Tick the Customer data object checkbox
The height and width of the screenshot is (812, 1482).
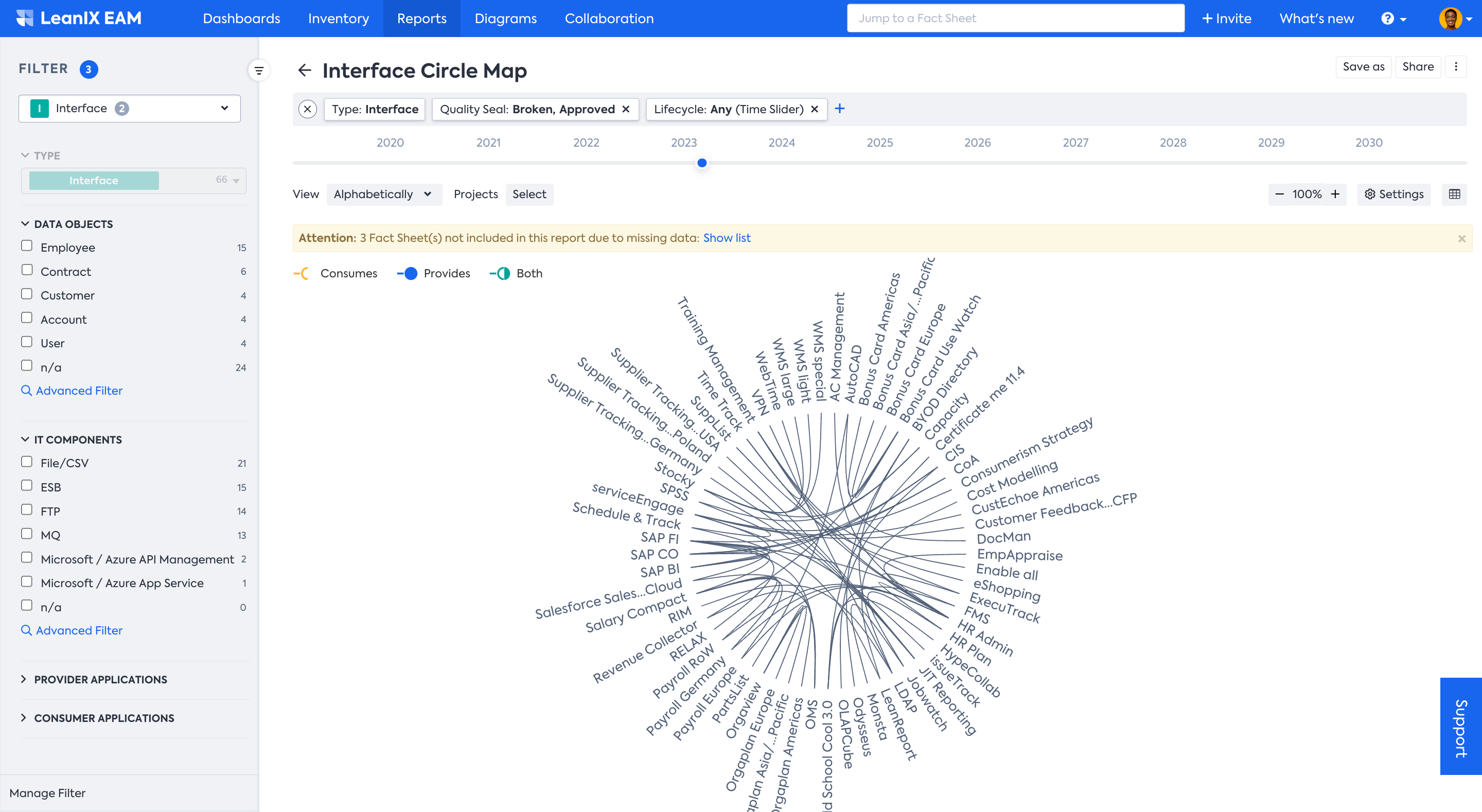[x=26, y=293]
